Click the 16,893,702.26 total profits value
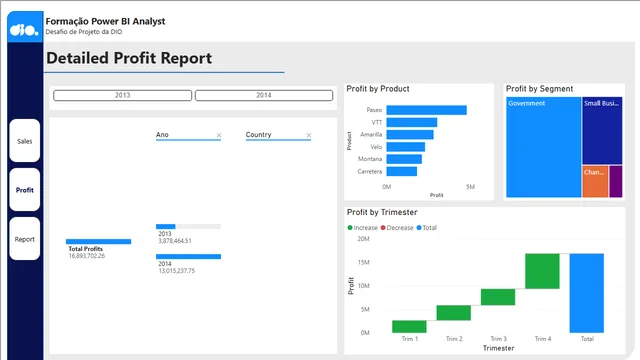Viewport: 640px width, 360px height. coord(87,256)
